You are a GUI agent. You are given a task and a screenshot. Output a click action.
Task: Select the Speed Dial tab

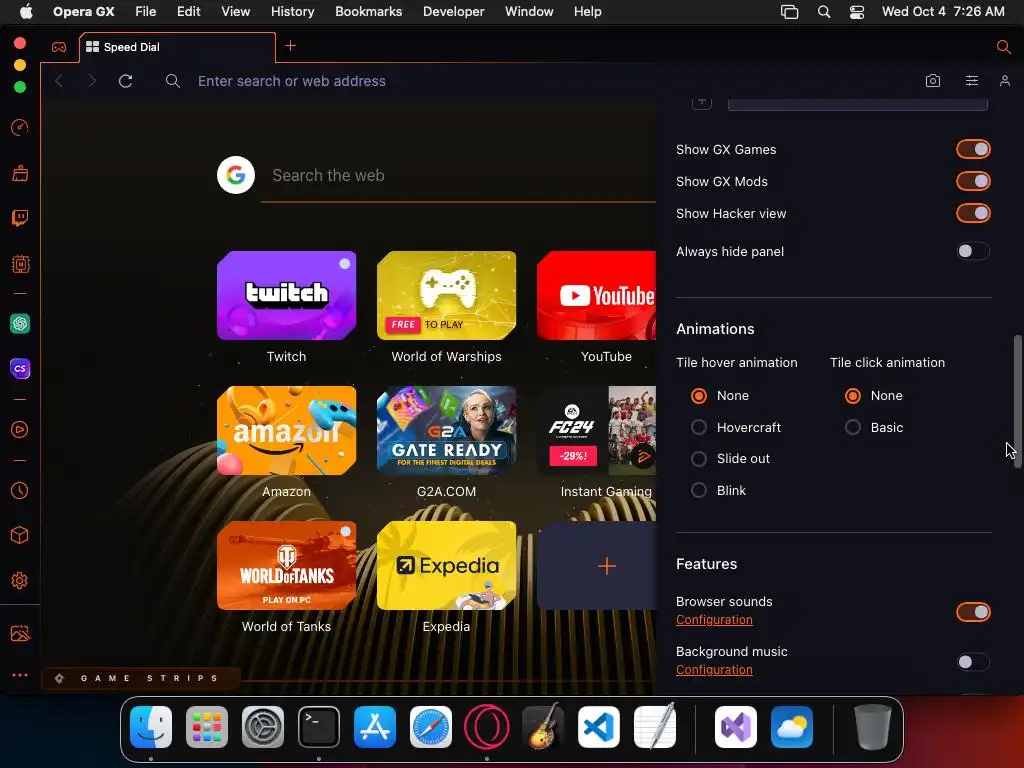pyautogui.click(x=178, y=47)
